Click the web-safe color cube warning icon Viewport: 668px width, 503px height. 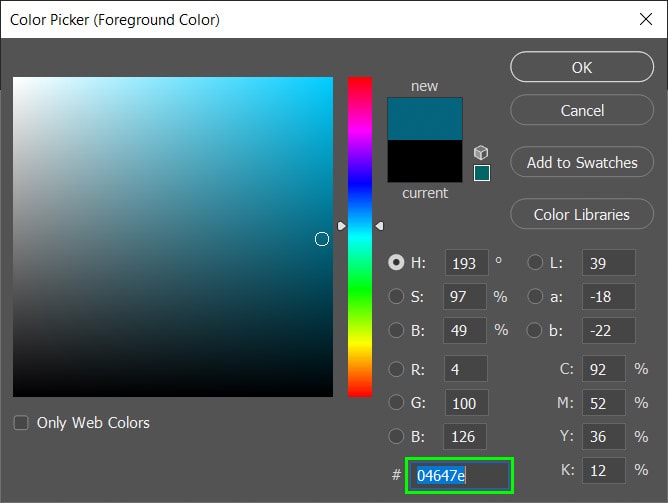point(482,153)
